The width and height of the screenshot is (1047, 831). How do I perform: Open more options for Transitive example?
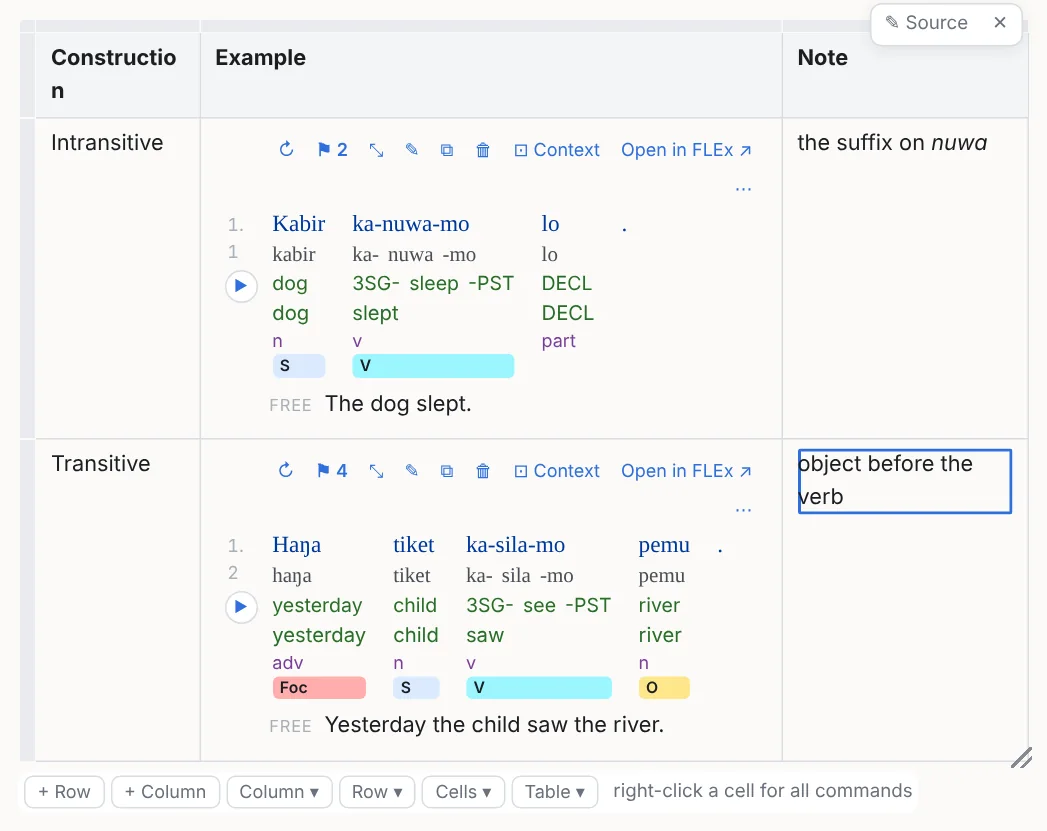pos(743,510)
